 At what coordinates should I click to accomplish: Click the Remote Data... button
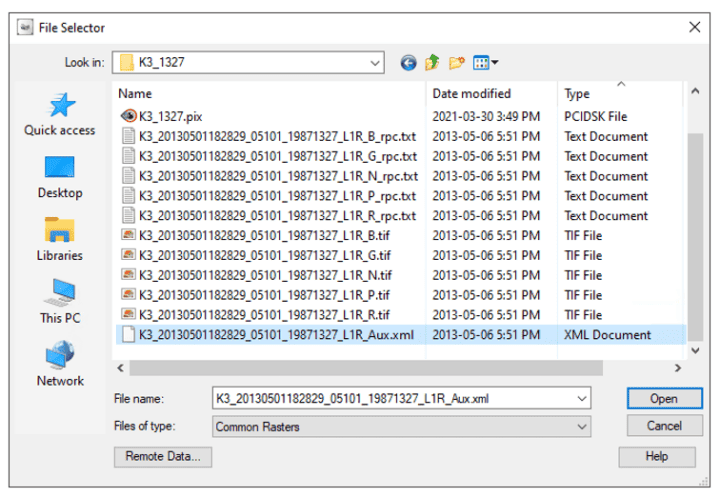click(163, 457)
